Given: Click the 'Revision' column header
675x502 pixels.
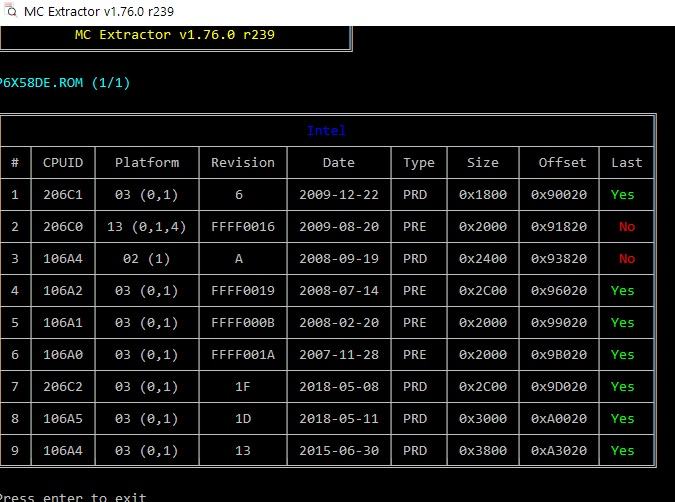Looking at the screenshot, I should [x=243, y=162].
